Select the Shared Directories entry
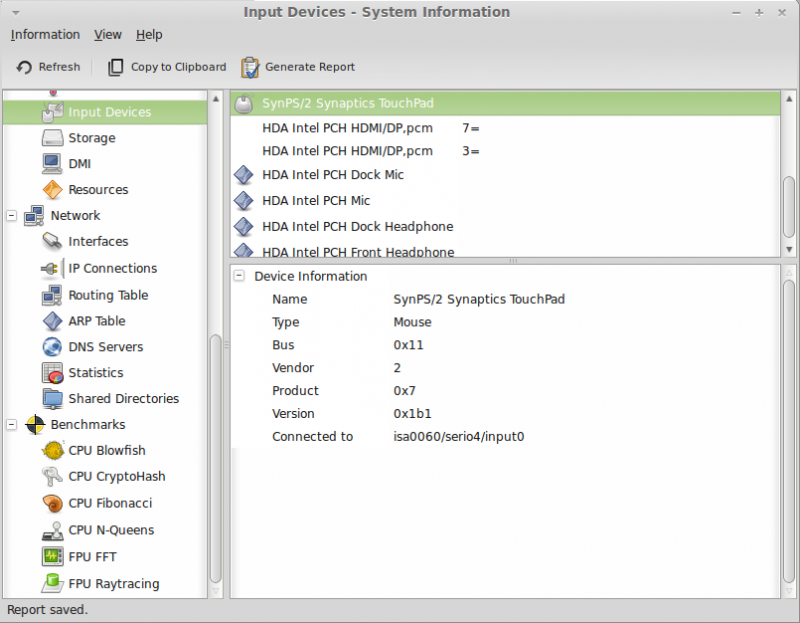Image resolution: width=800 pixels, height=623 pixels. click(123, 398)
